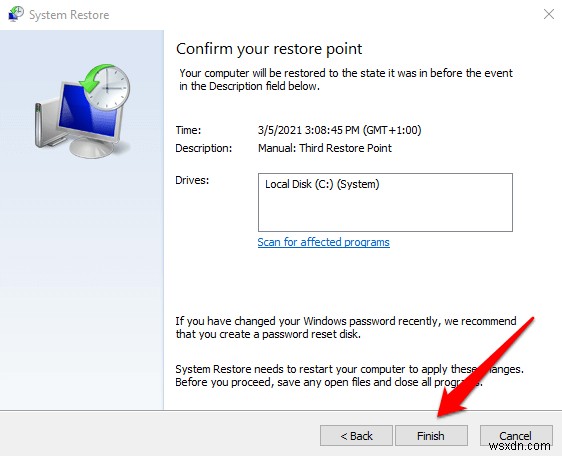Image resolution: width=562 pixels, height=456 pixels.
Task: Open Scan for affected programs link
Action: pos(323,242)
